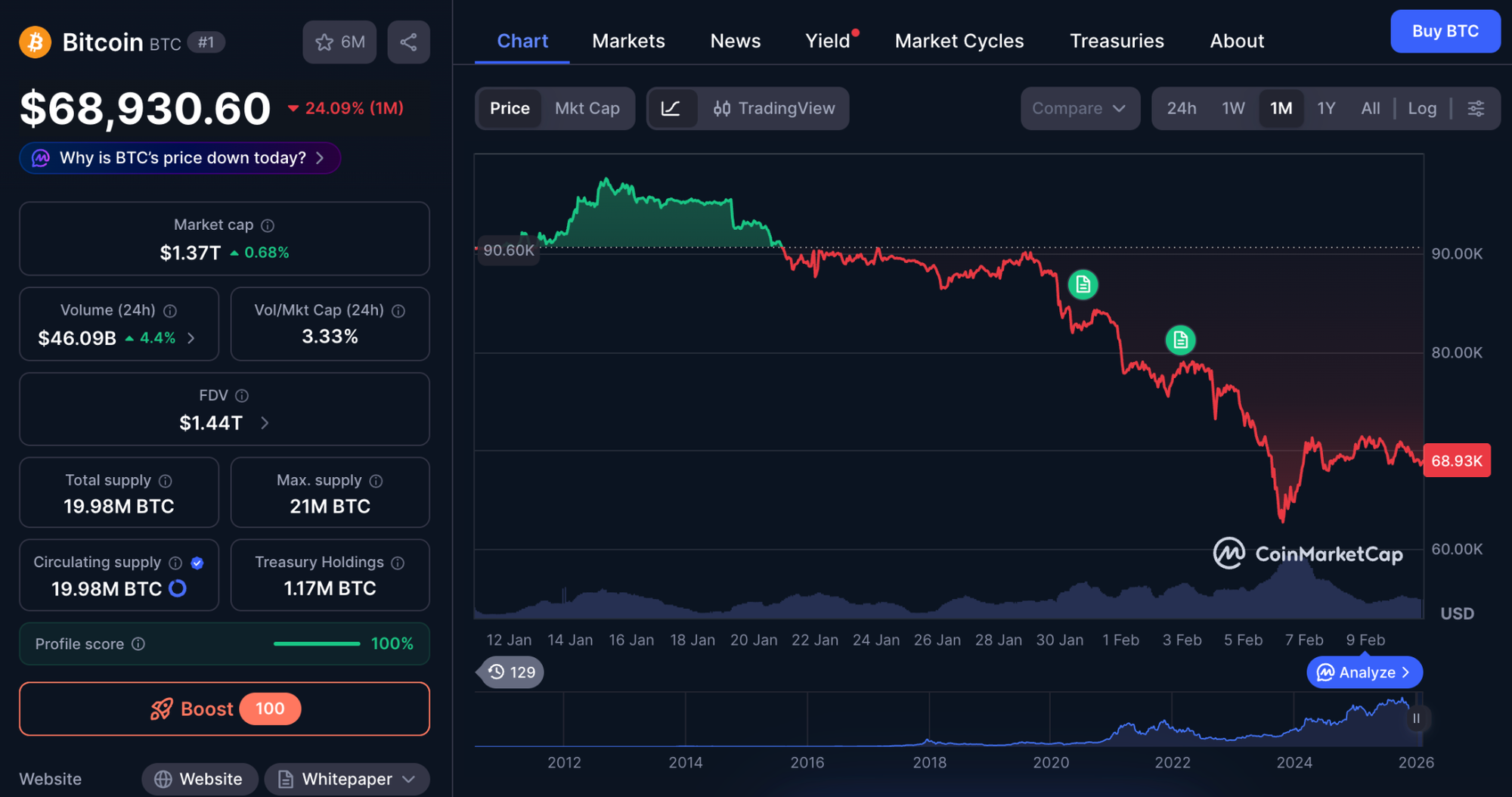Open the Compare dropdown above the chart
1512x797 pixels.
tap(1080, 108)
